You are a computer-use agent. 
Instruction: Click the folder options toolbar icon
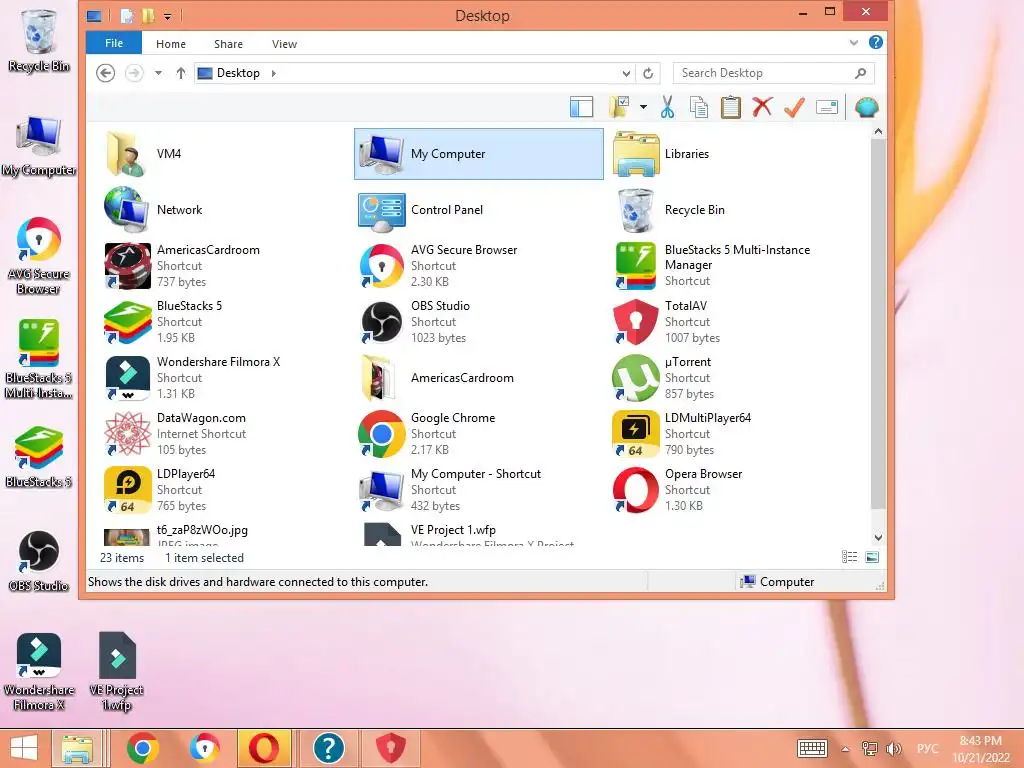click(x=619, y=107)
